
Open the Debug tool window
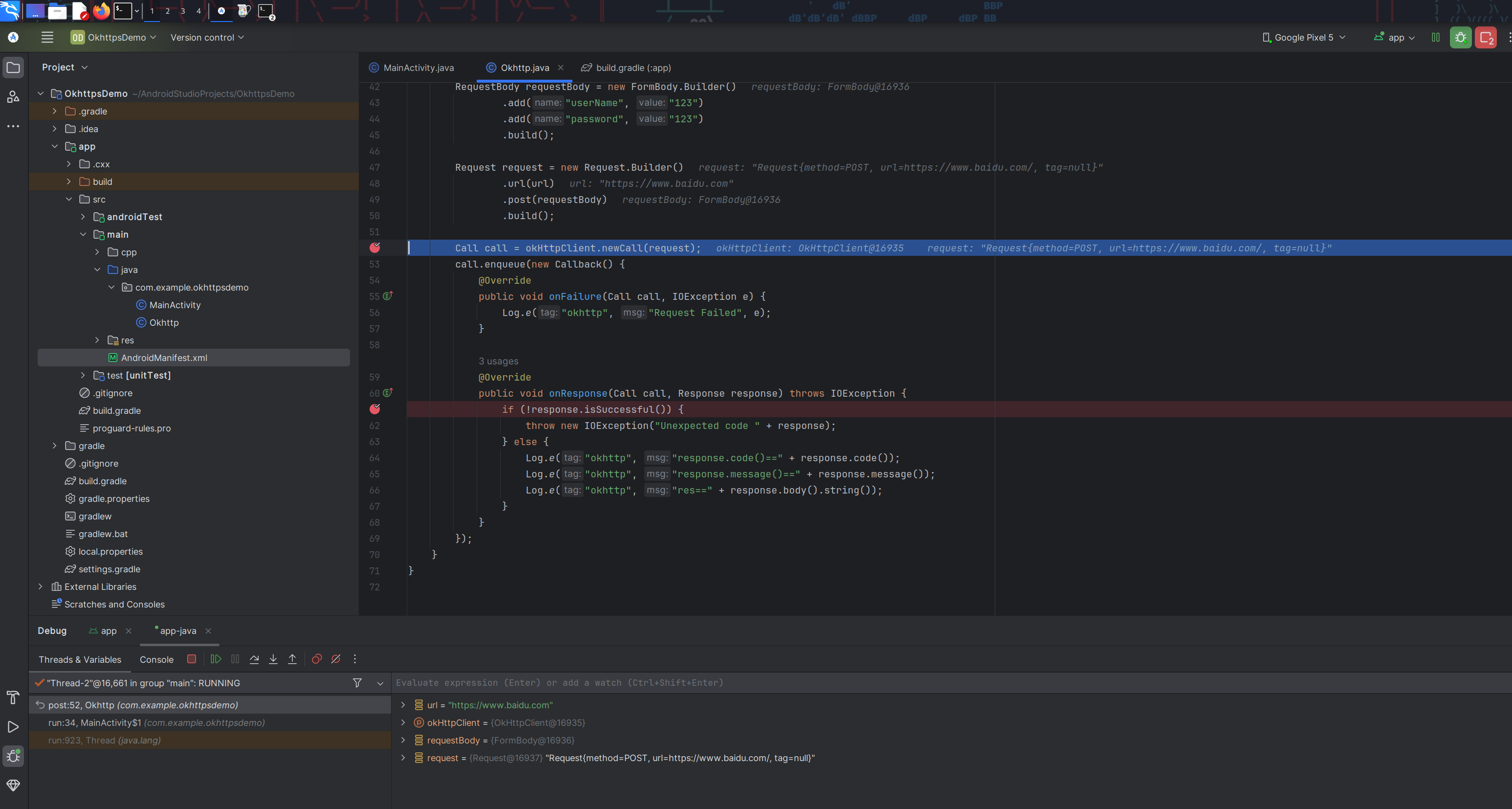point(13,756)
